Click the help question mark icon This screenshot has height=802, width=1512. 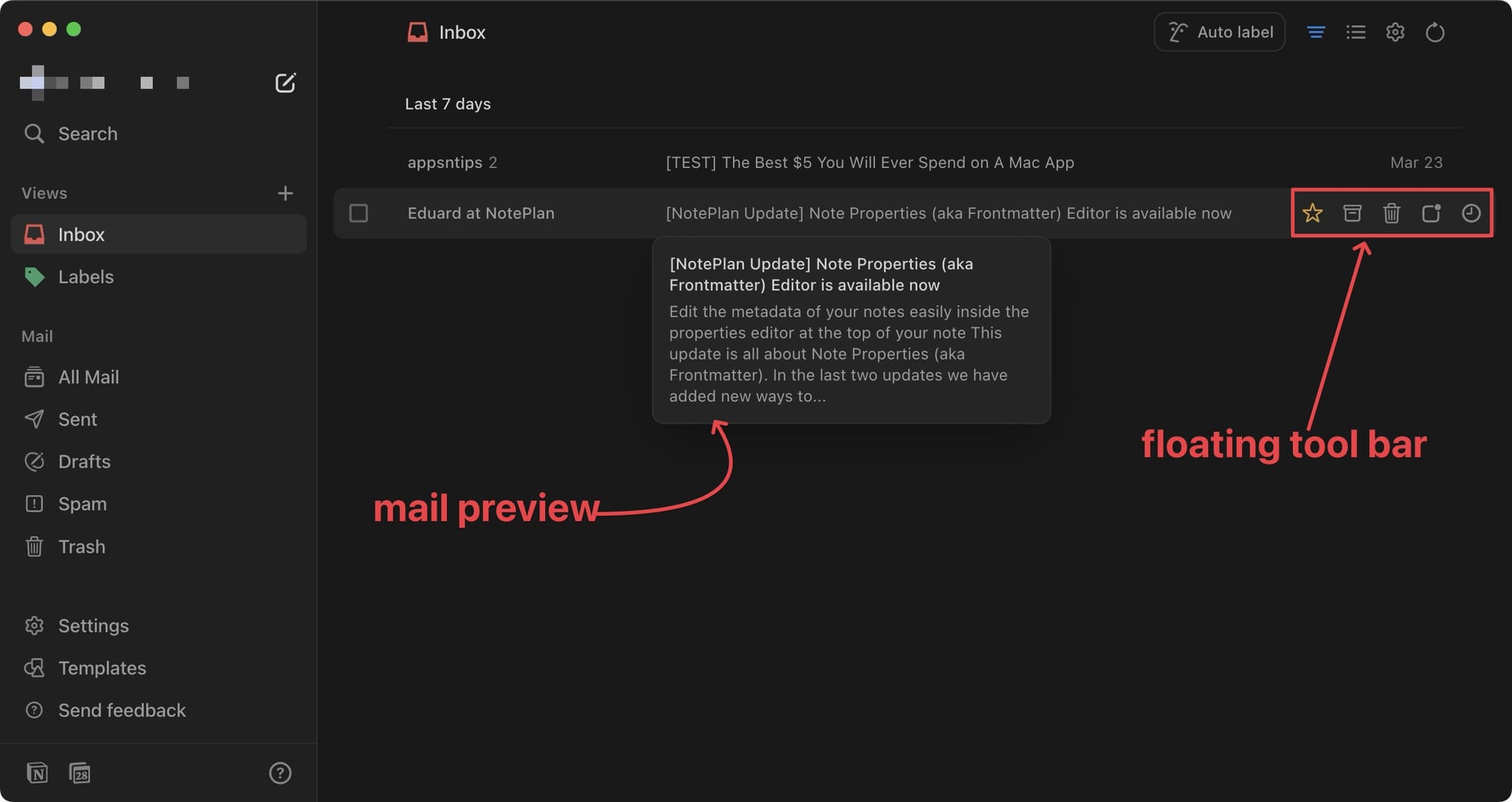(x=280, y=773)
